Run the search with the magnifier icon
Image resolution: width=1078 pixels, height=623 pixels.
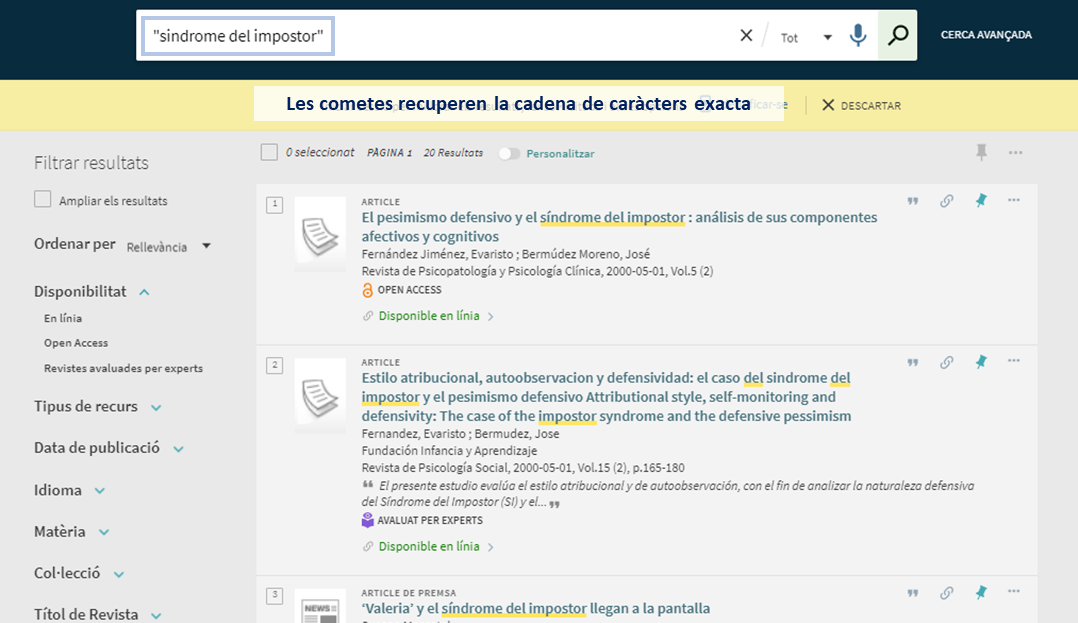(897, 35)
